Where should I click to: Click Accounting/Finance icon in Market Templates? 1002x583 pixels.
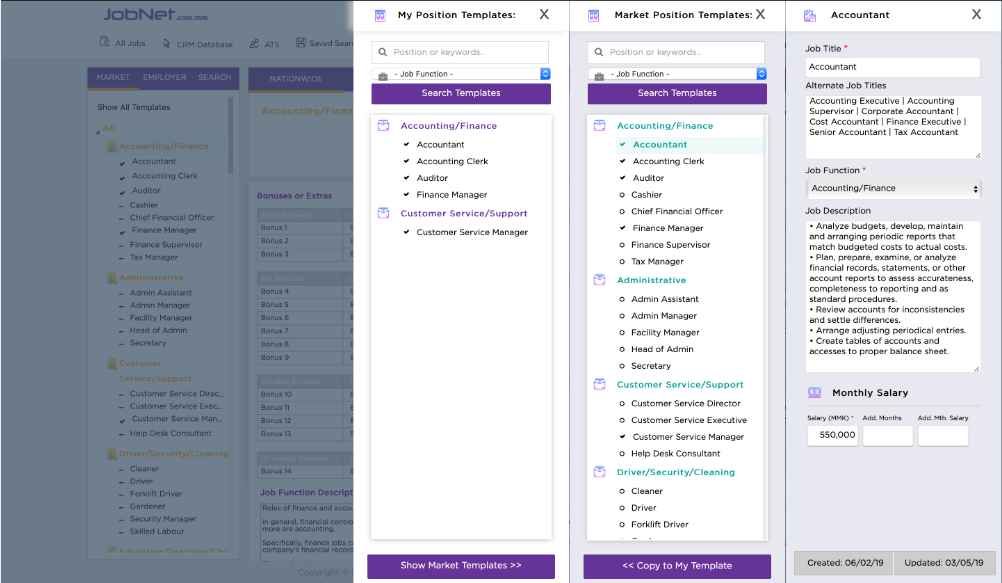[x=600, y=126]
